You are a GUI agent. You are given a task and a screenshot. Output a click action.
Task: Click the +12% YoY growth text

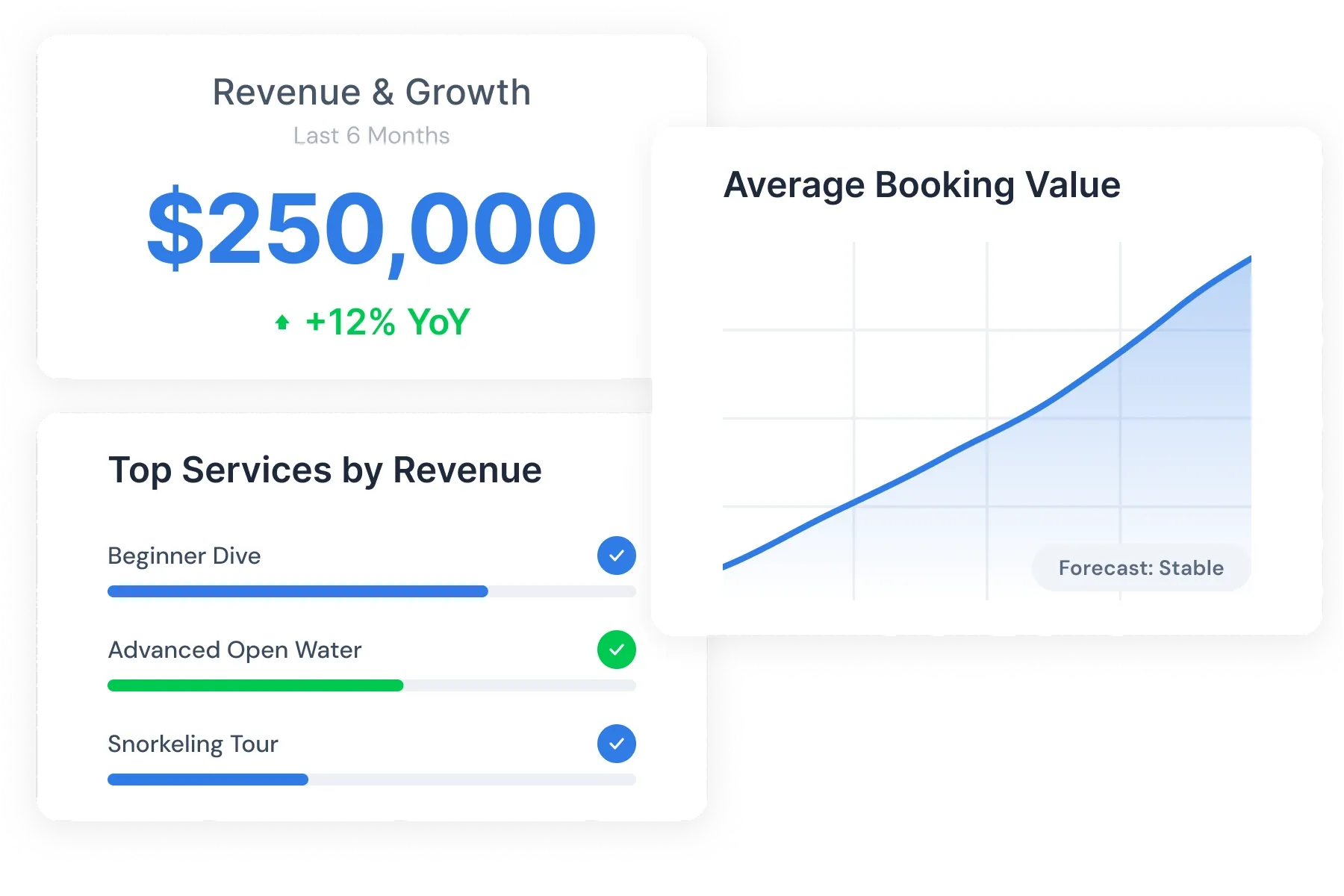[x=388, y=323]
